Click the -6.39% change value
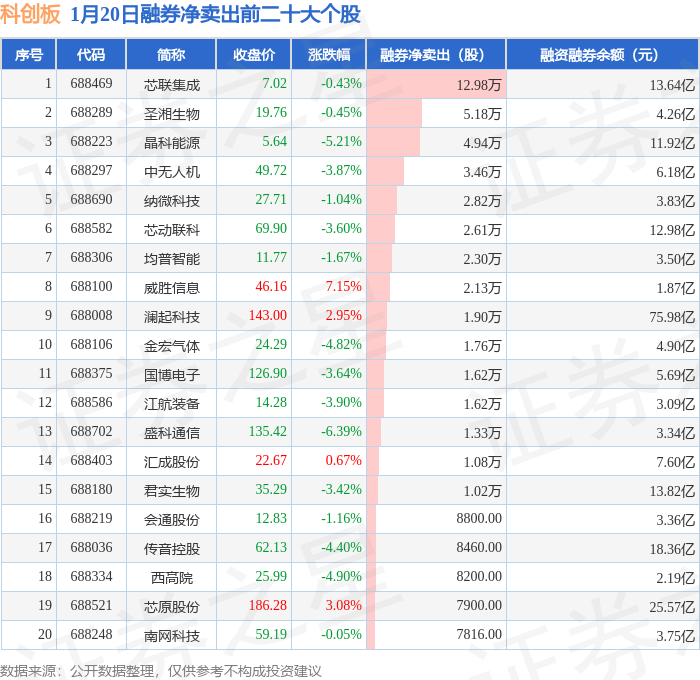Screen dimensions: 700x680 coord(341,432)
